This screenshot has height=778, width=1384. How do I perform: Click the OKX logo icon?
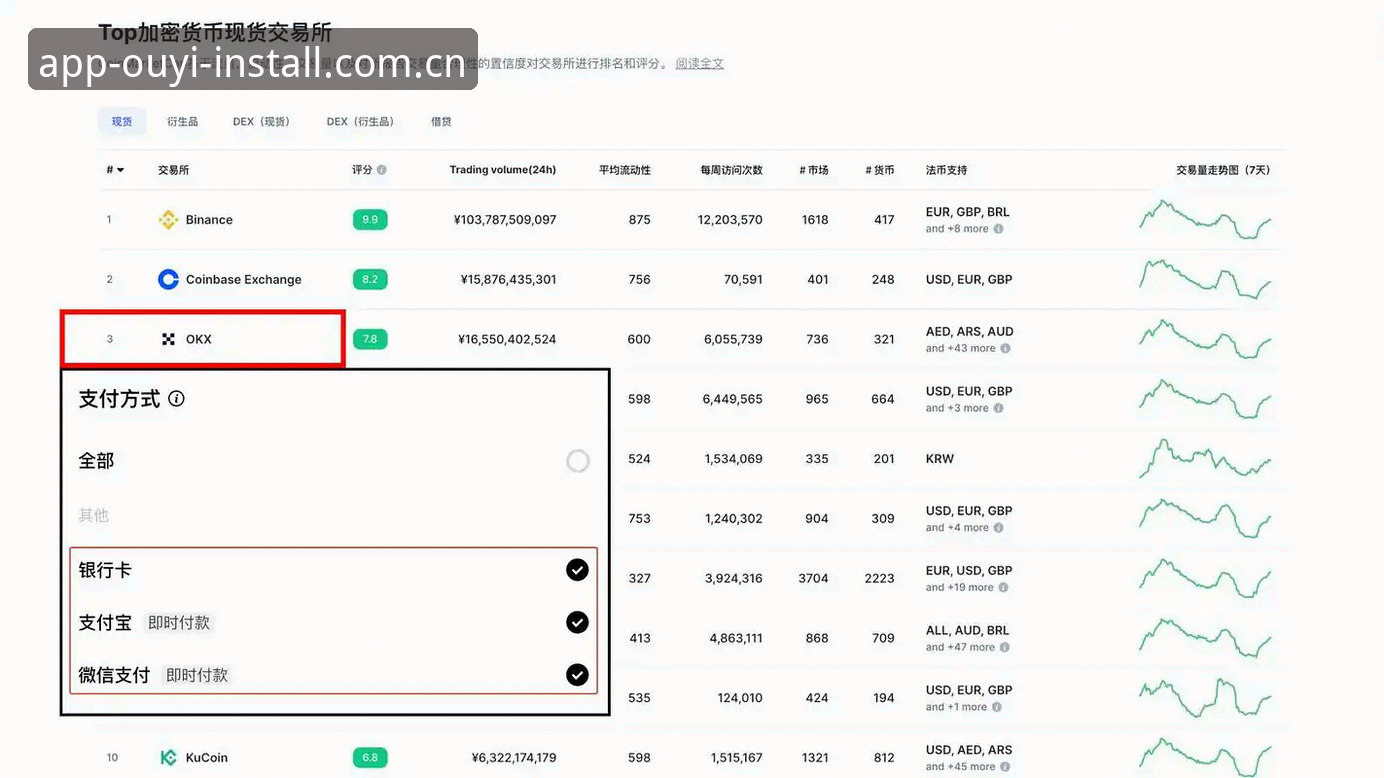(168, 339)
